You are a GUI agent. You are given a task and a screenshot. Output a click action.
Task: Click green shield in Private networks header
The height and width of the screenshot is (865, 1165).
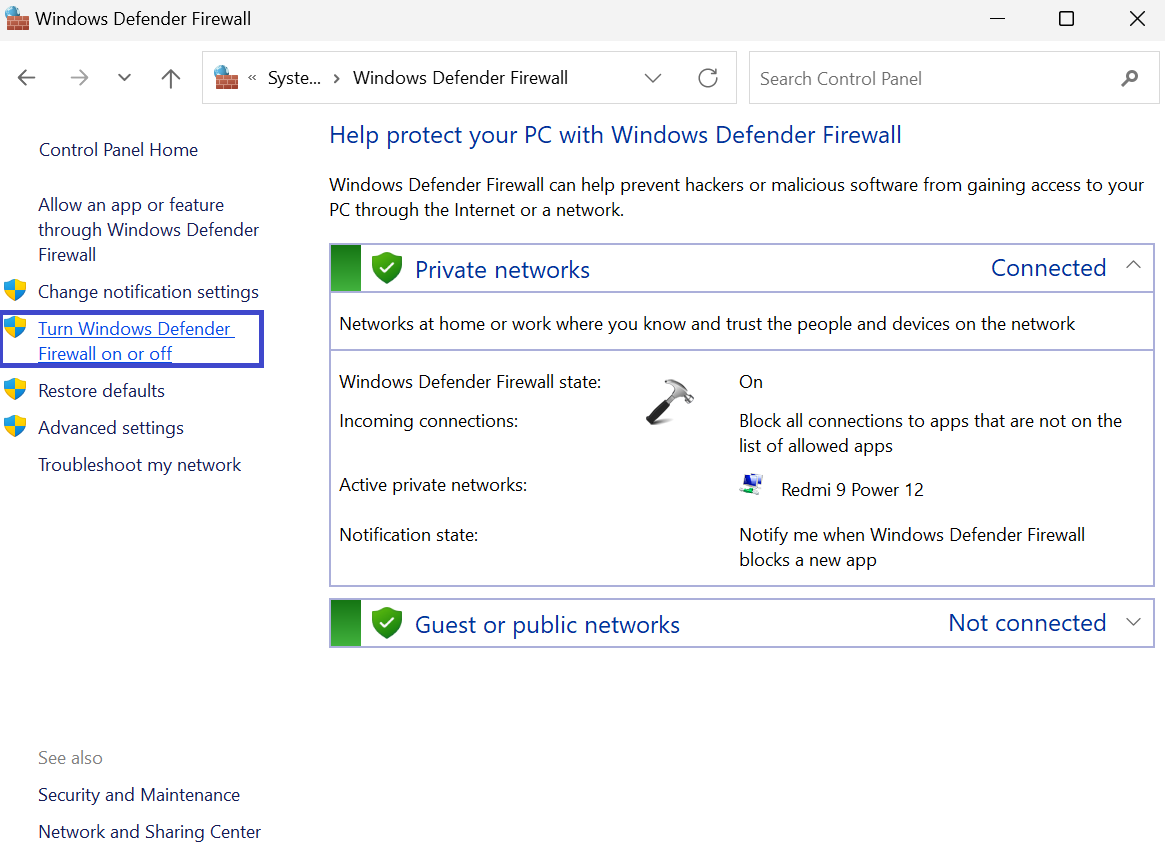386,268
